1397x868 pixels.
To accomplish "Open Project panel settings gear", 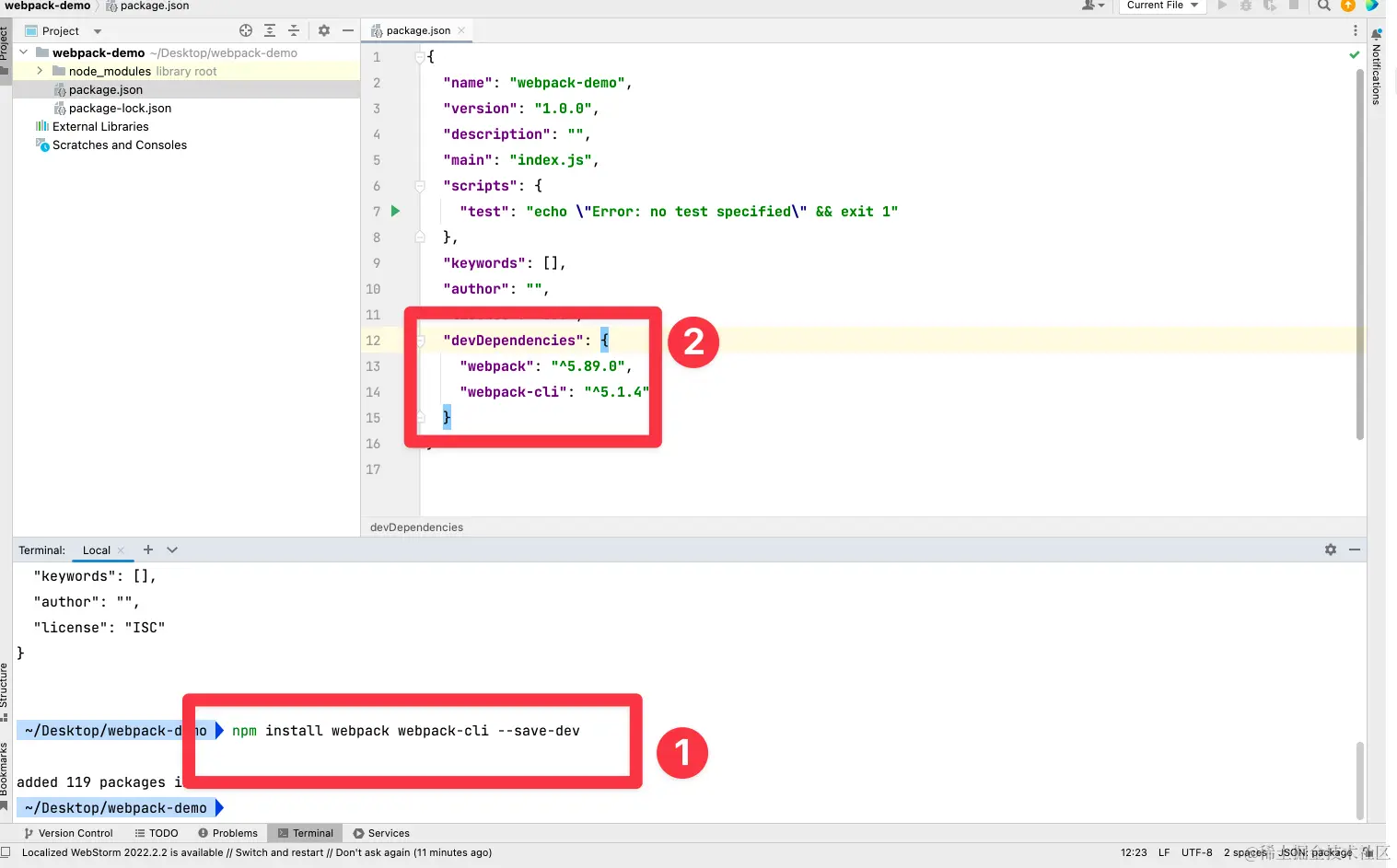I will point(324,30).
